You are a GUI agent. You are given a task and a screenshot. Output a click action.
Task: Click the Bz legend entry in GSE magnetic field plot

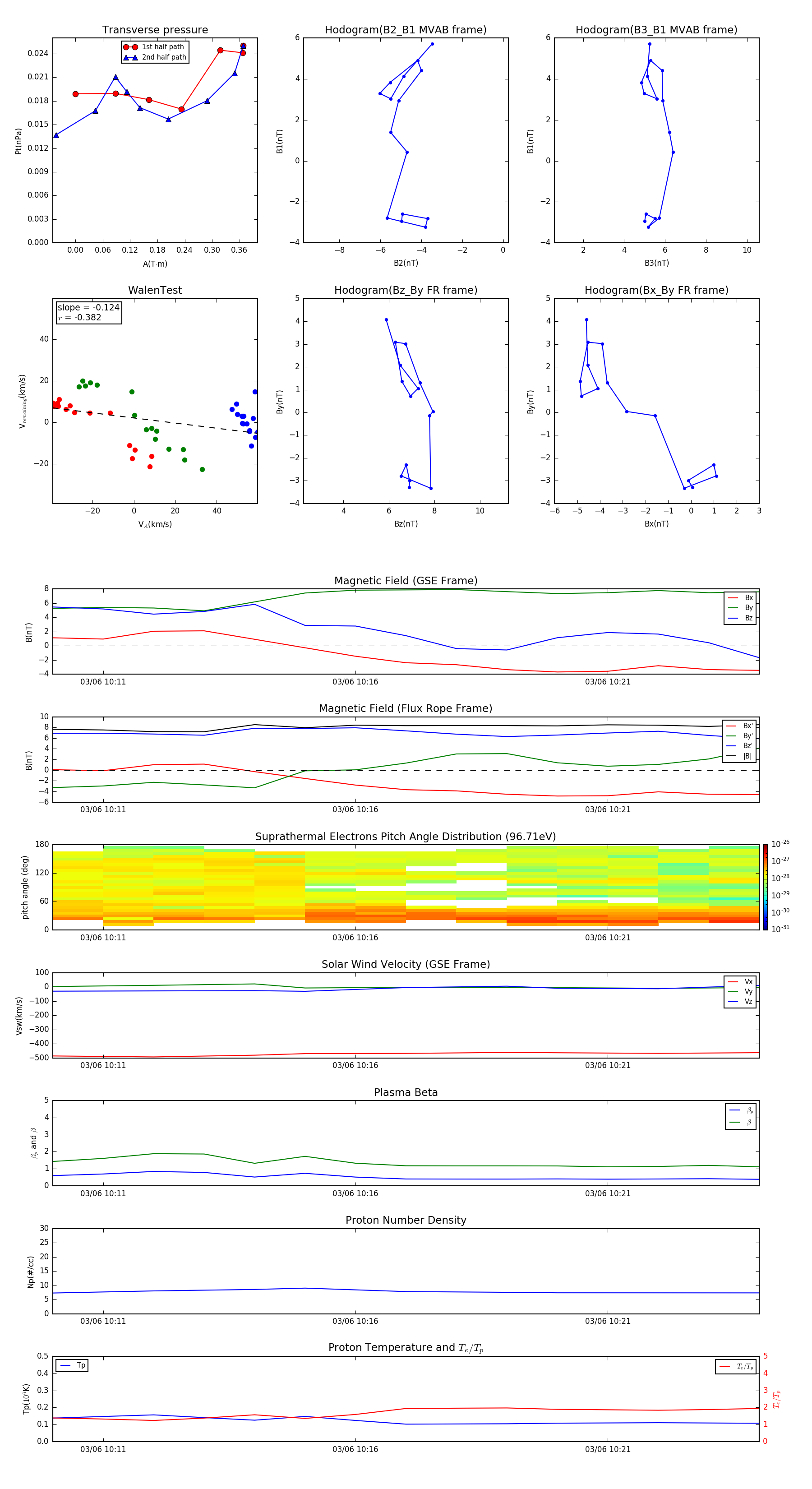point(740,618)
